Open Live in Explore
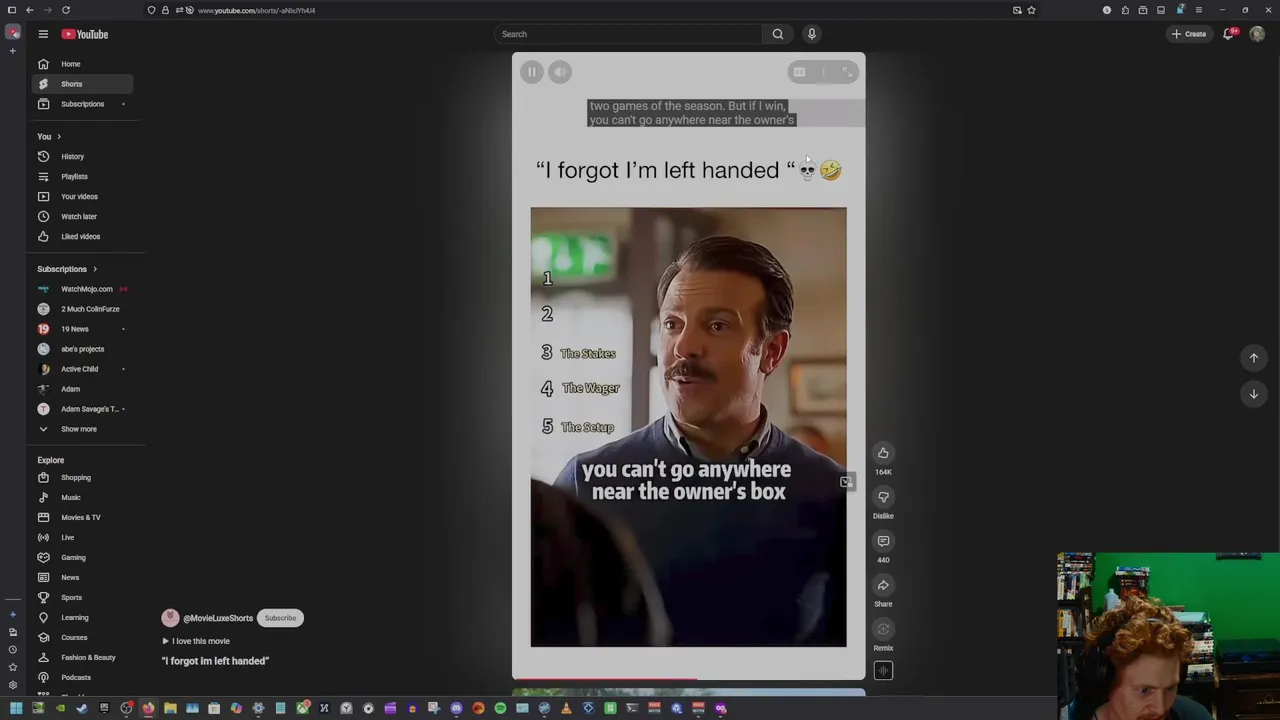This screenshot has width=1280, height=720. [x=82, y=537]
